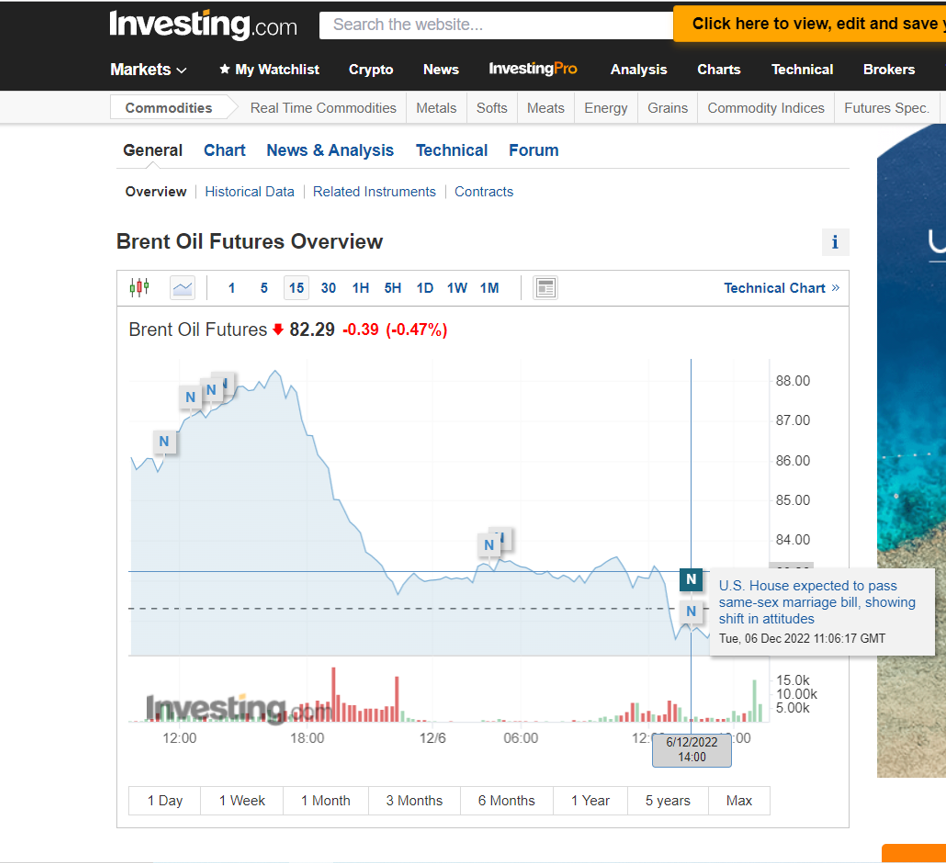Click the star My Watchlist item

[269, 69]
